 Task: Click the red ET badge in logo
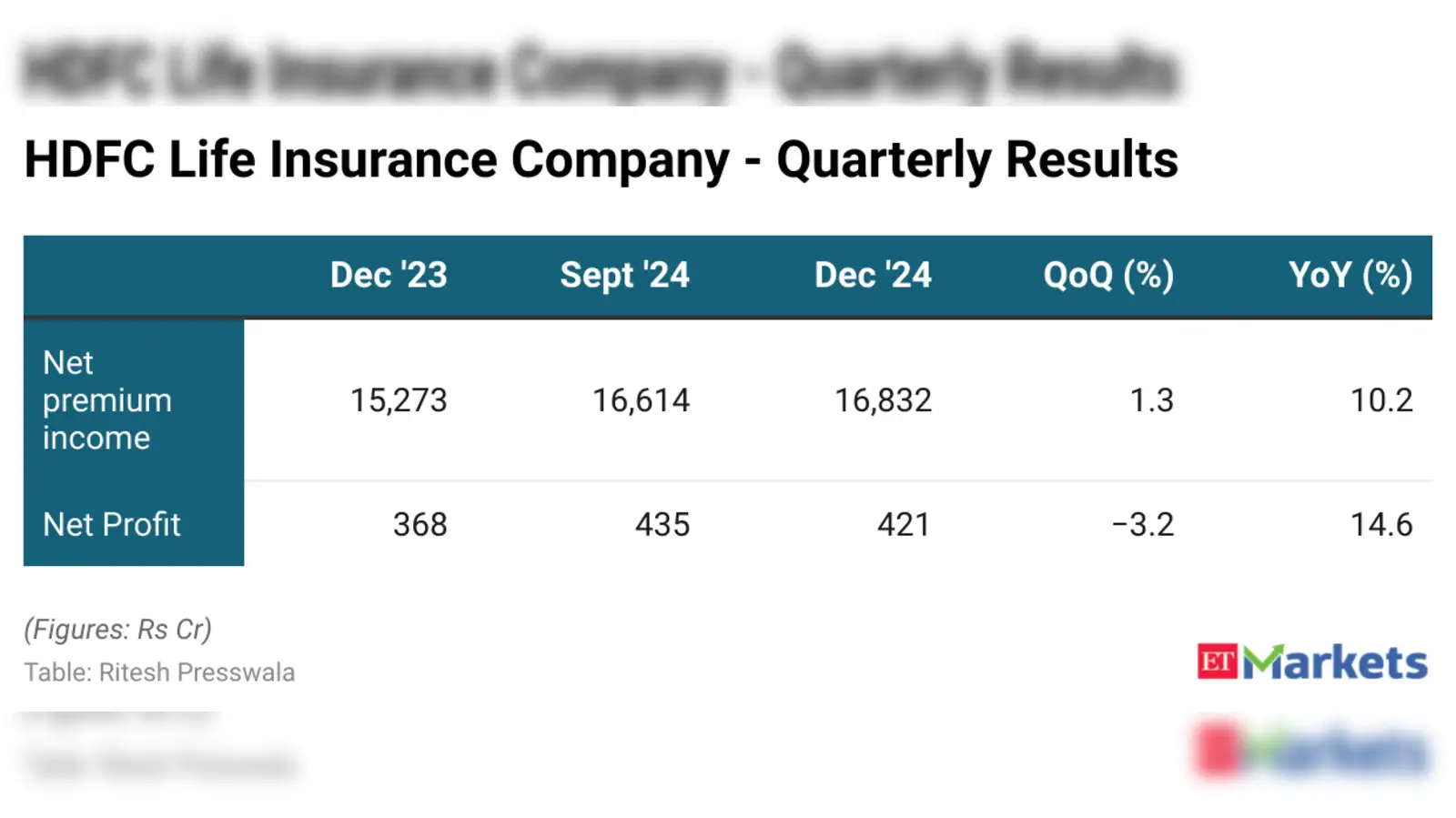point(1217,662)
